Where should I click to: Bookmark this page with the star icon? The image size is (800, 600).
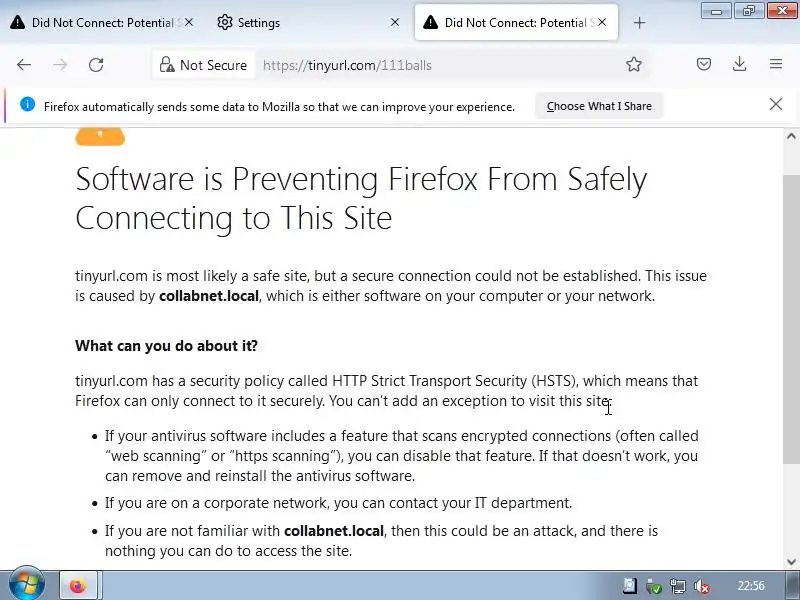(633, 65)
